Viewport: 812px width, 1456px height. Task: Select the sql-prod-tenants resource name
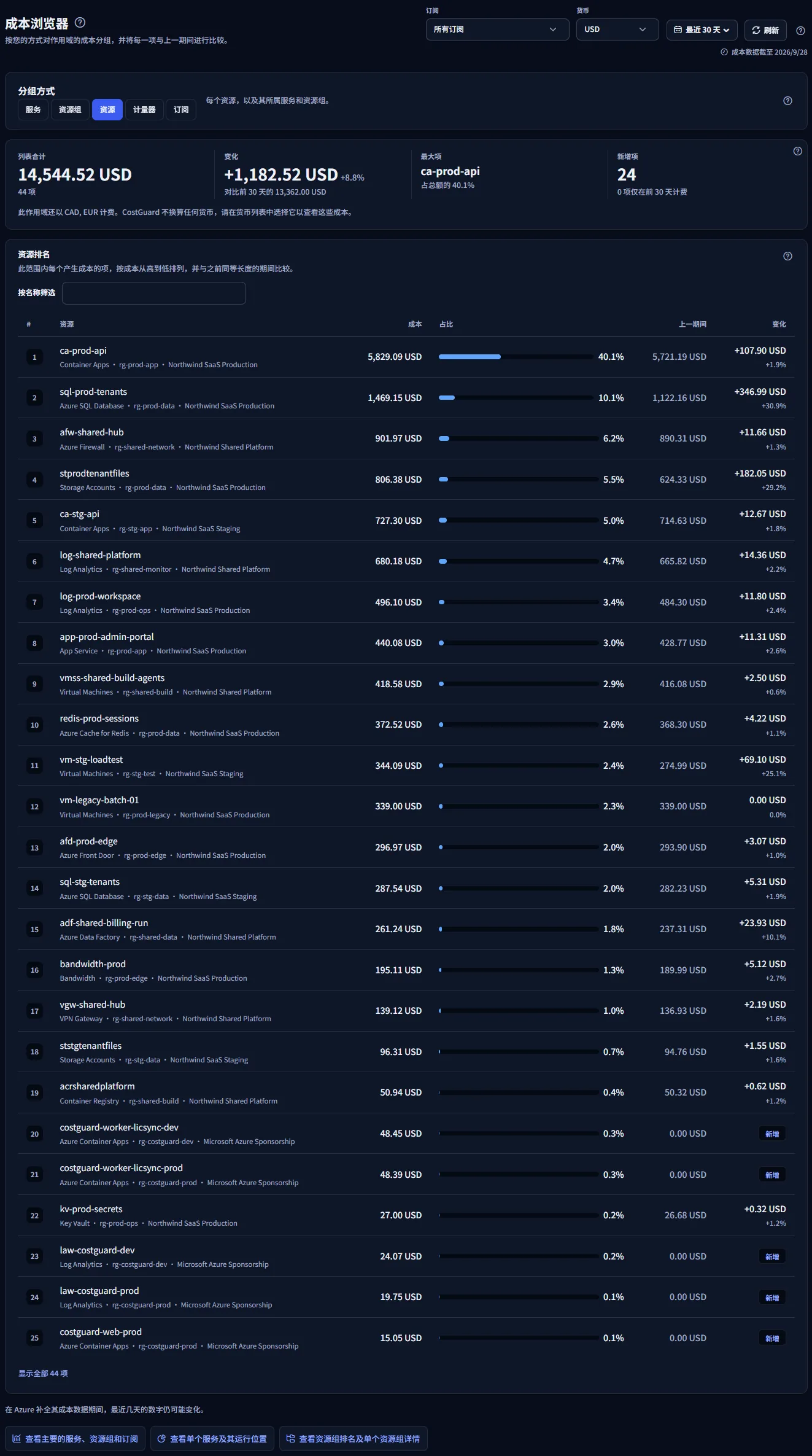[93, 392]
